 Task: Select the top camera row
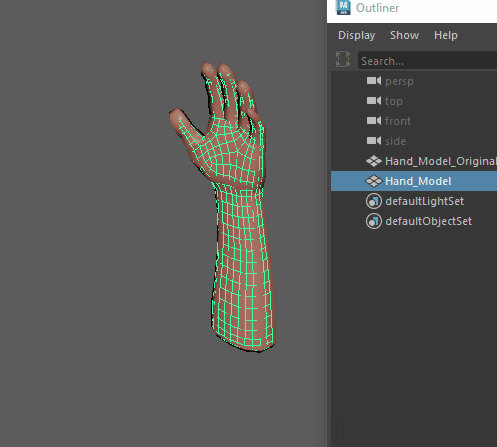[x=414, y=101]
